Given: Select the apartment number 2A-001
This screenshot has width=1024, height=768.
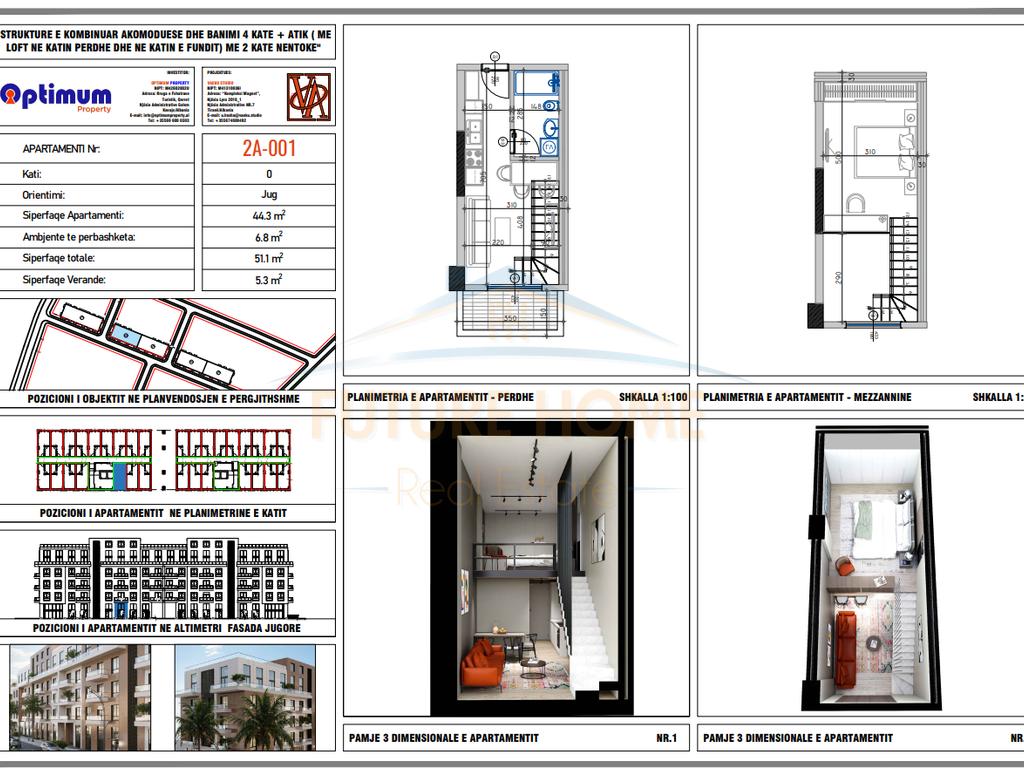Looking at the screenshot, I should (269, 149).
